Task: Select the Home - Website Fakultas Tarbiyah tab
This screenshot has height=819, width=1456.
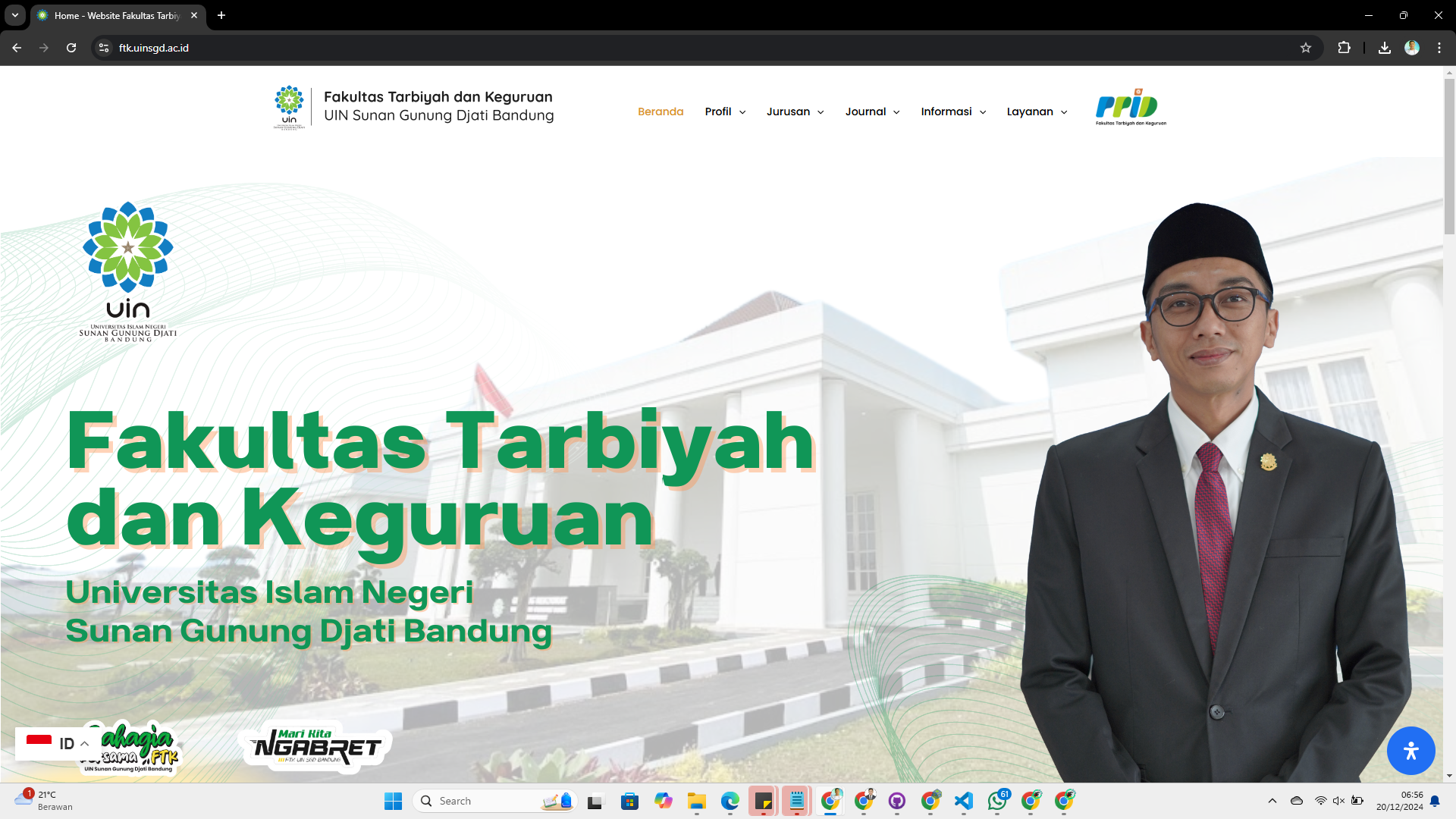Action: pyautogui.click(x=118, y=15)
